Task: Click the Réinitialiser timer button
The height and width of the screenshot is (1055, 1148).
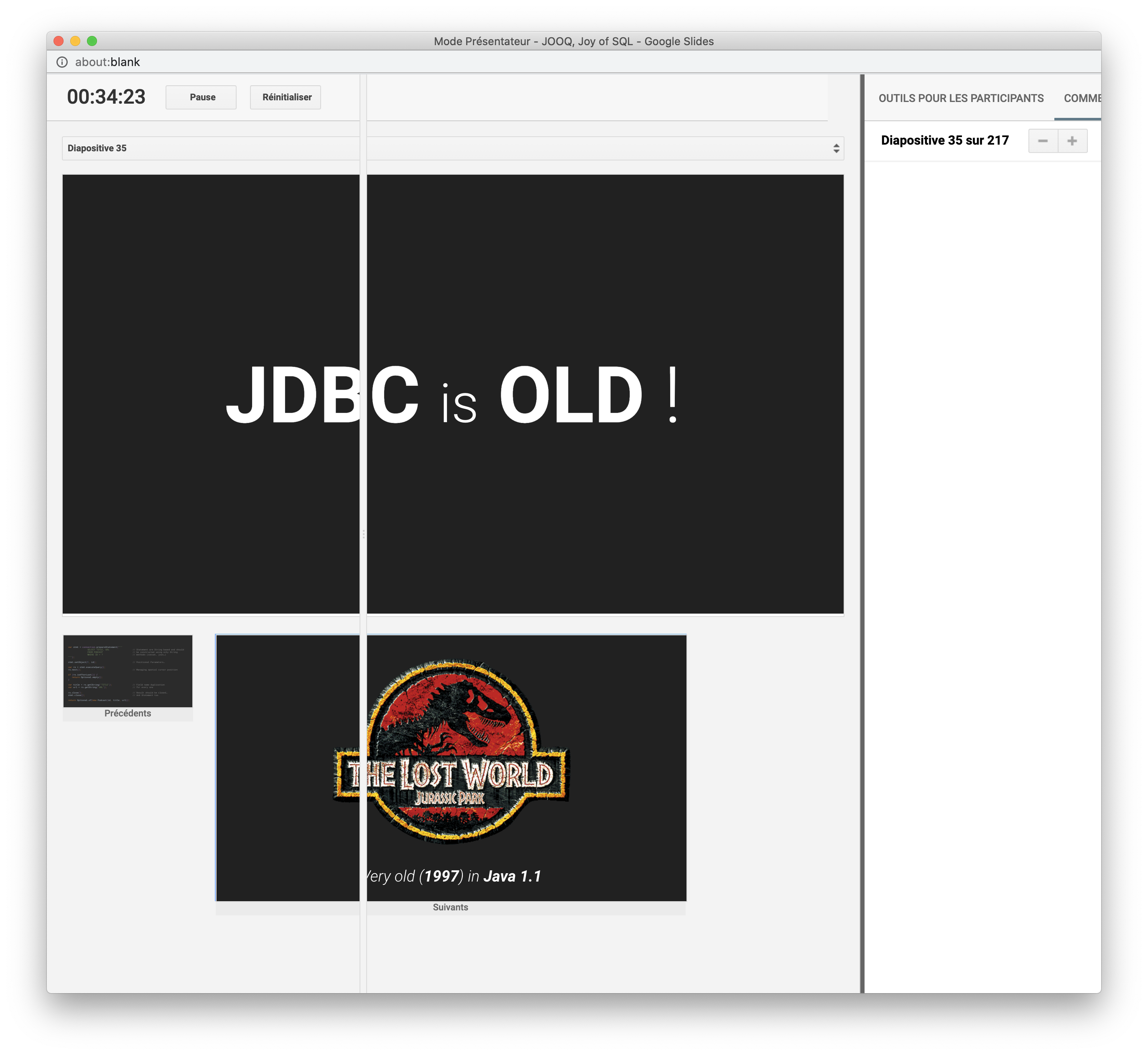Action: coord(286,97)
